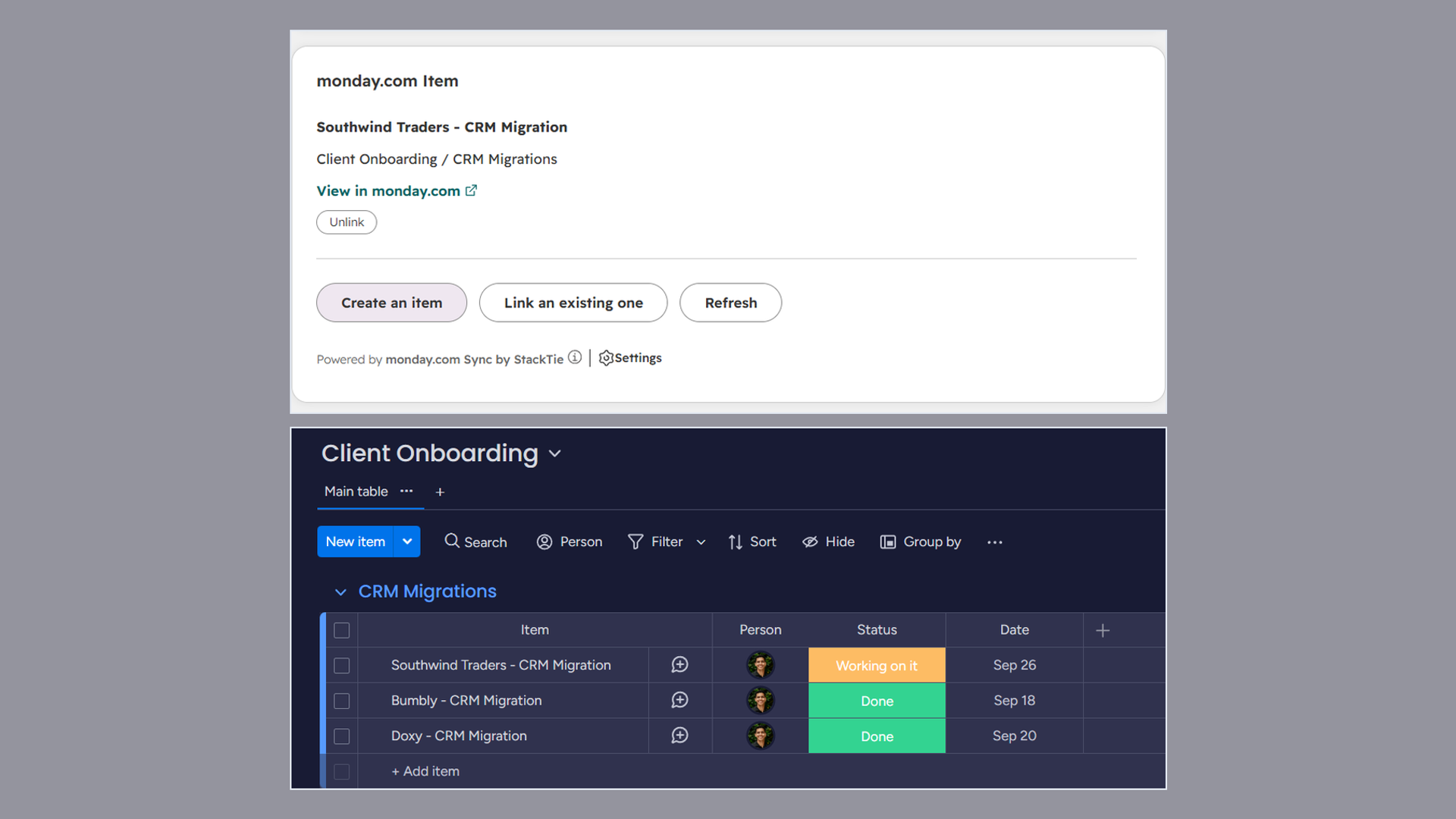Open conversation for Doxy row

679,736
